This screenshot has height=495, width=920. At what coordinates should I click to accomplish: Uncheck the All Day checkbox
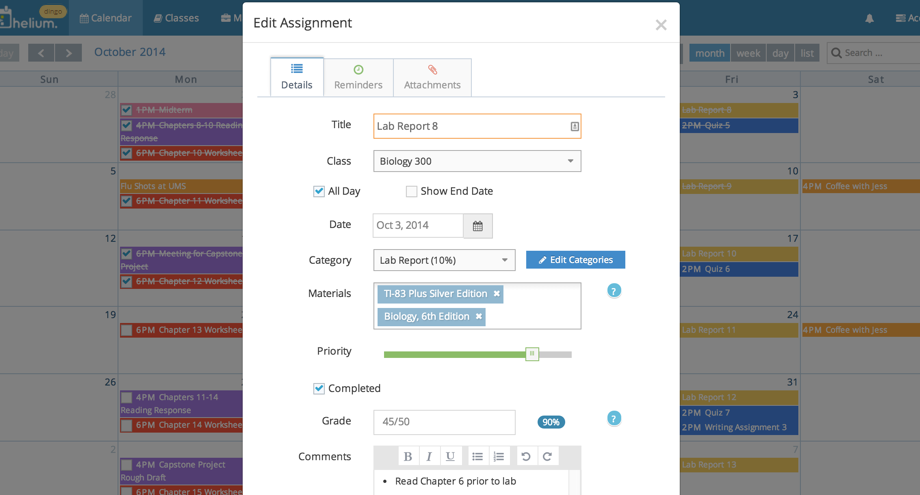[x=319, y=191]
